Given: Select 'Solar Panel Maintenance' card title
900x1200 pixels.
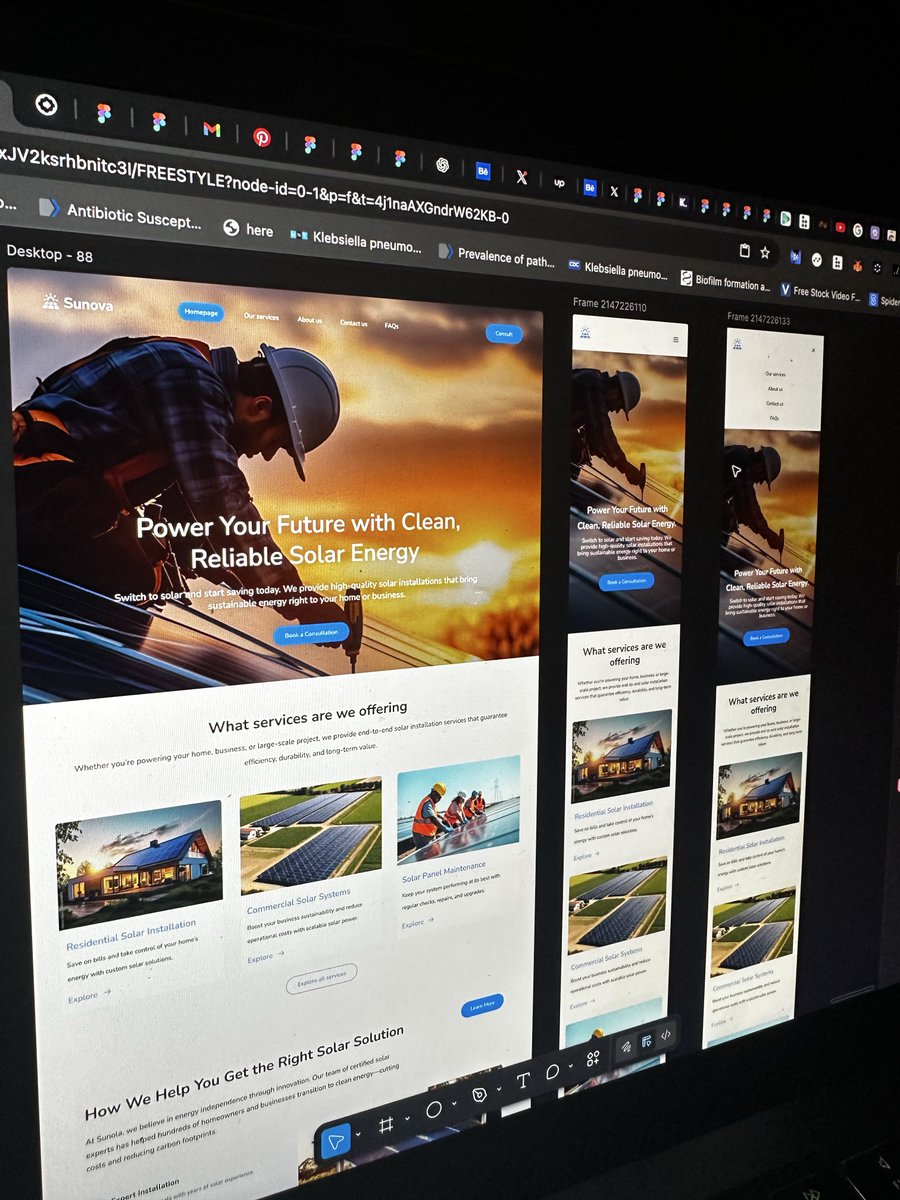Looking at the screenshot, I should [444, 871].
